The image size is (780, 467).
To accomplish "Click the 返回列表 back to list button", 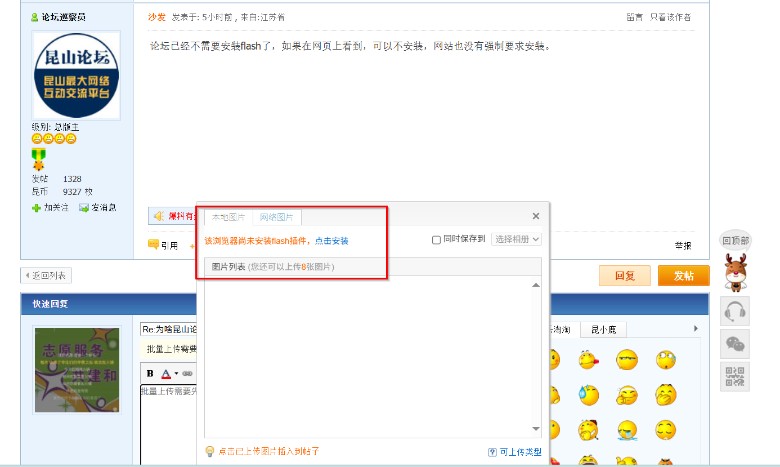I will click(45, 275).
